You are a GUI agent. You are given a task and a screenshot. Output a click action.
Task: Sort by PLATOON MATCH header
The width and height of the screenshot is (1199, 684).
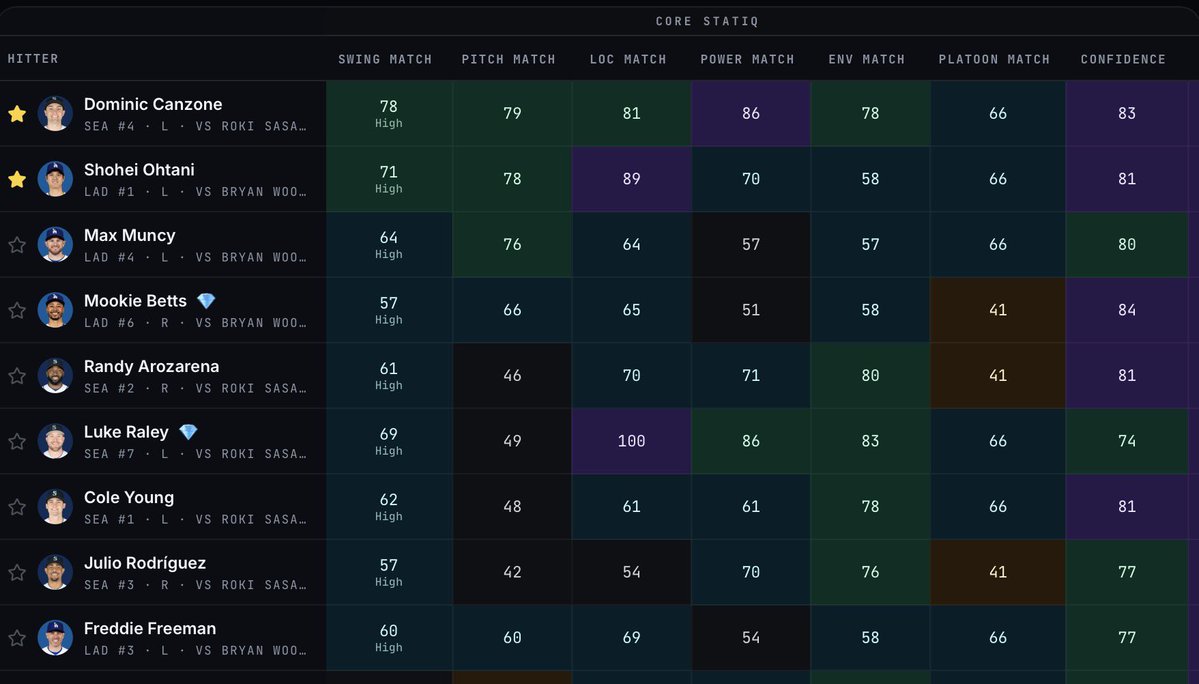pyautogui.click(x=994, y=59)
